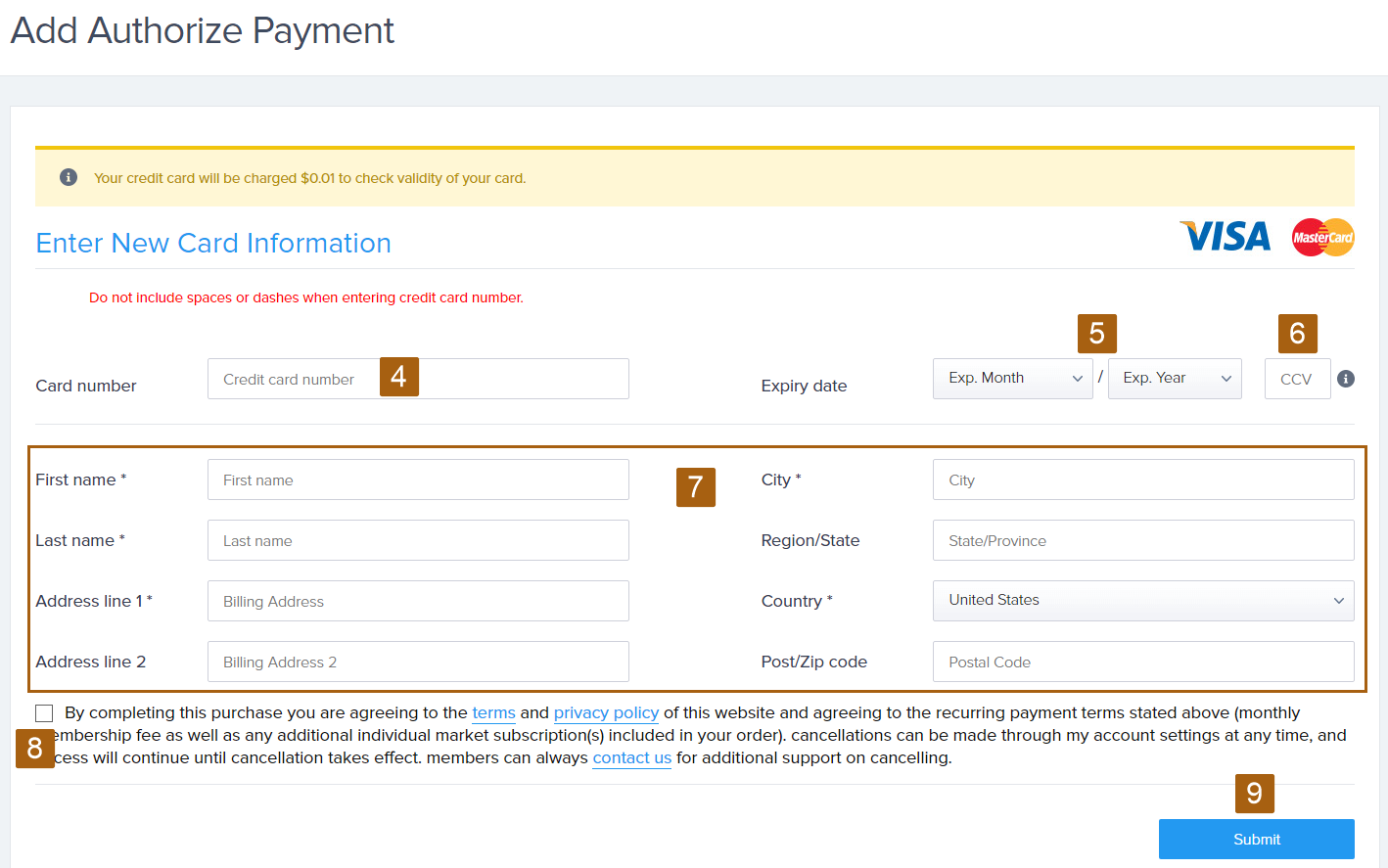Click the CCV info icon
The width and height of the screenshot is (1388, 868).
point(1346,379)
